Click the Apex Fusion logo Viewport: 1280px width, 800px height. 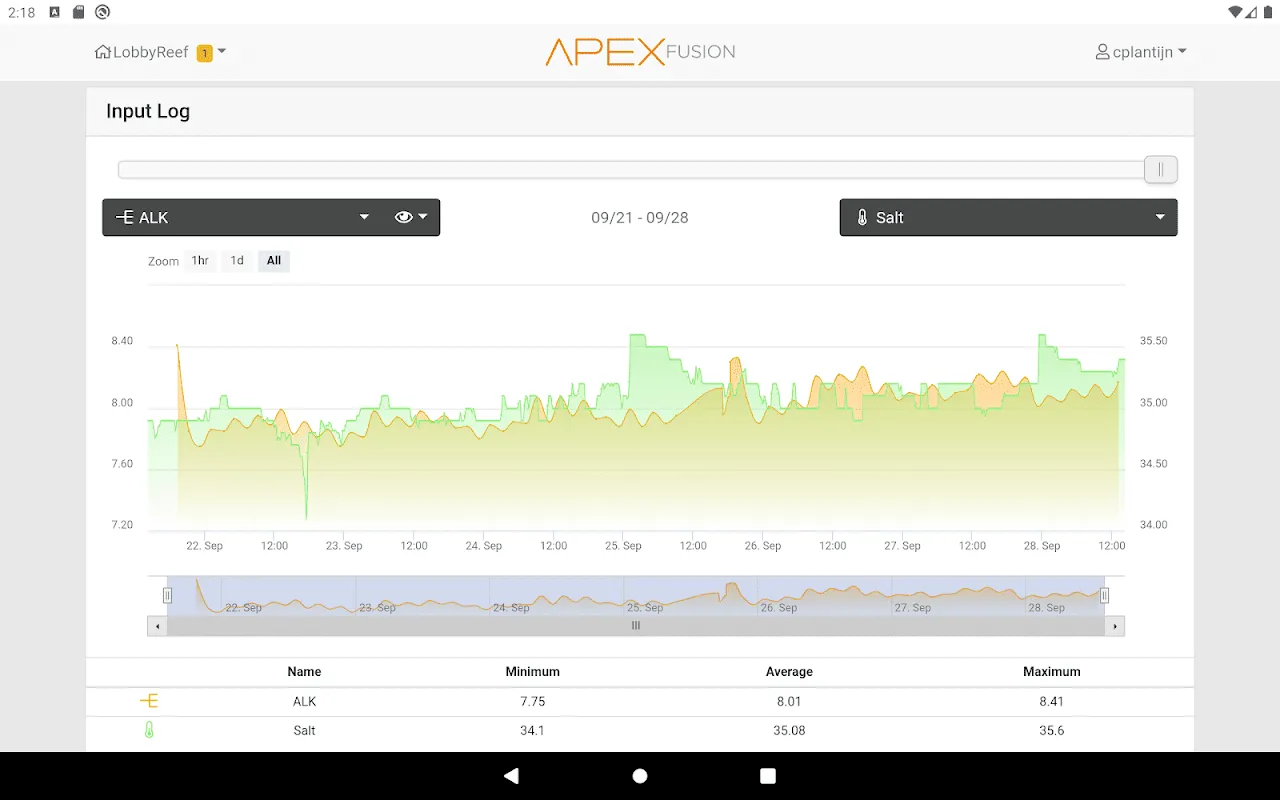640,51
